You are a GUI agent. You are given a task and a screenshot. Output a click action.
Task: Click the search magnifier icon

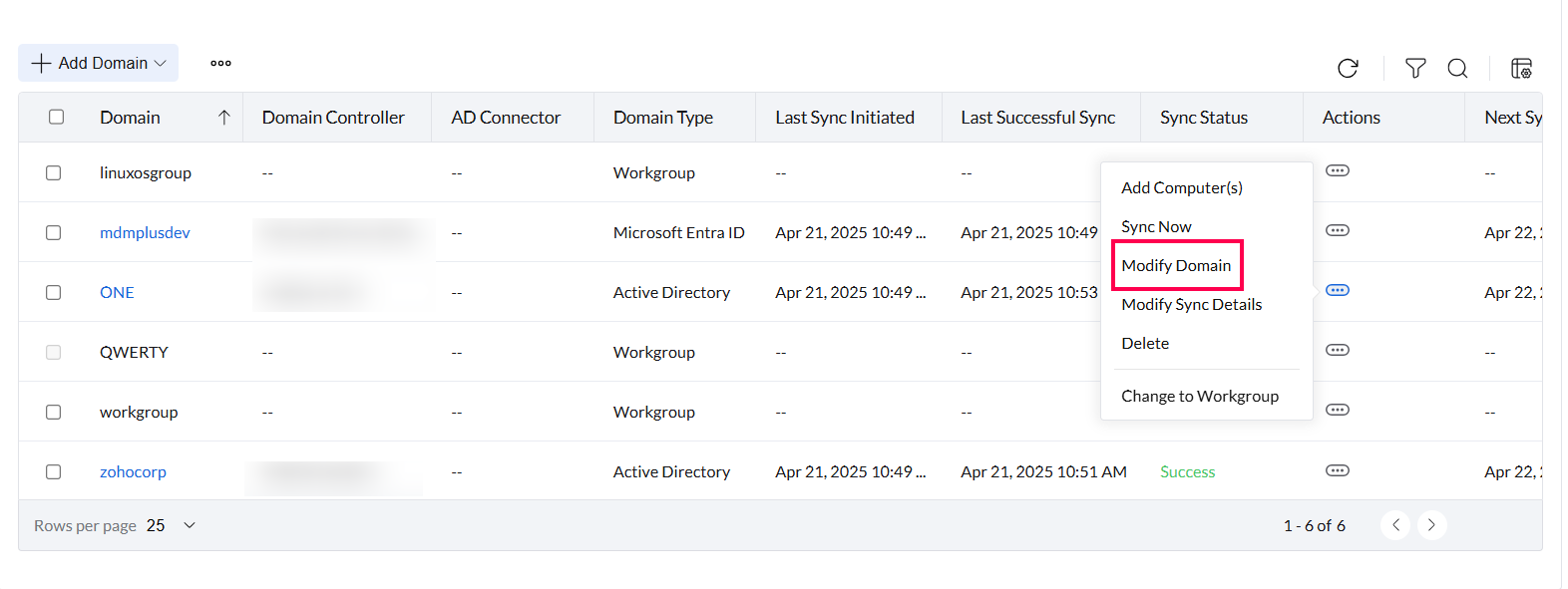(x=1457, y=68)
